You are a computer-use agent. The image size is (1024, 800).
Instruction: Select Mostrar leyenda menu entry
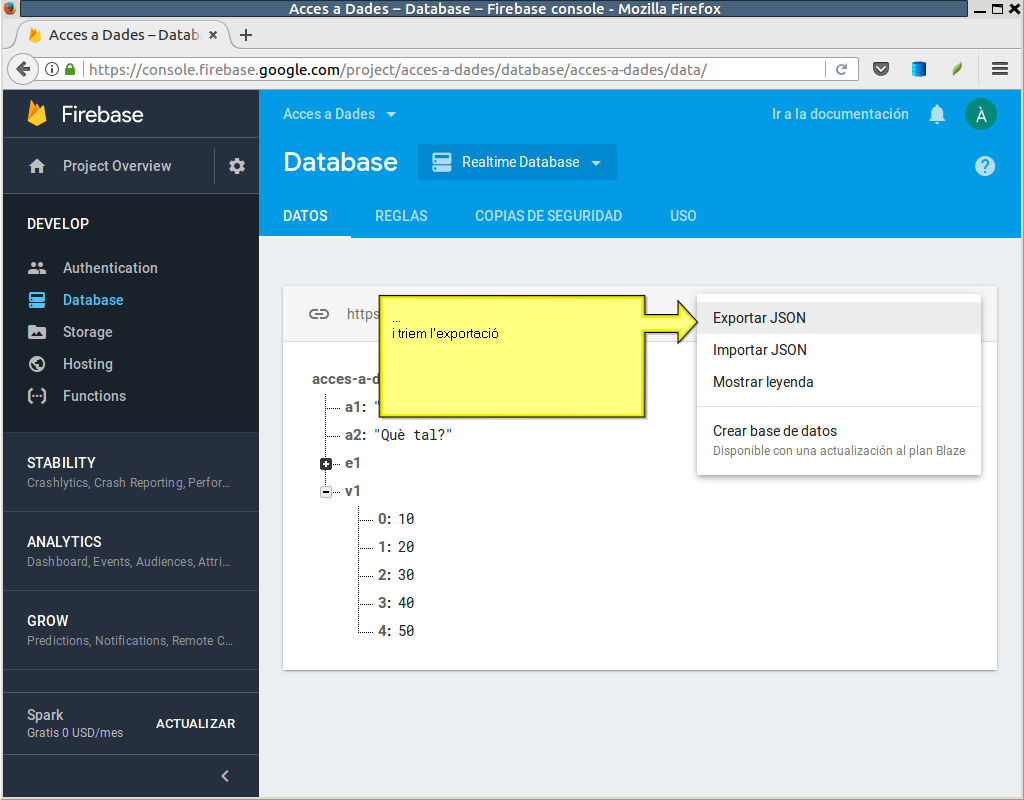[x=839, y=382]
